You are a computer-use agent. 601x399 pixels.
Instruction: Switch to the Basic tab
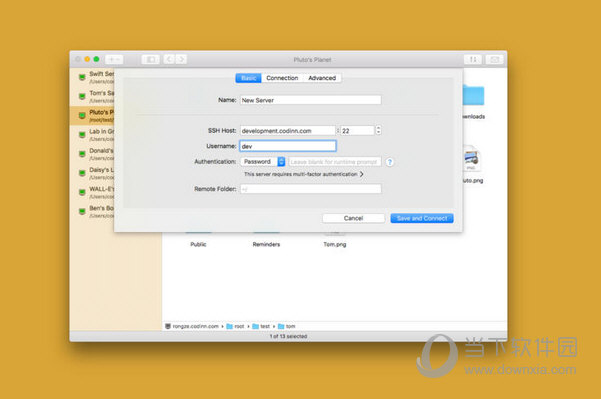pyautogui.click(x=248, y=78)
